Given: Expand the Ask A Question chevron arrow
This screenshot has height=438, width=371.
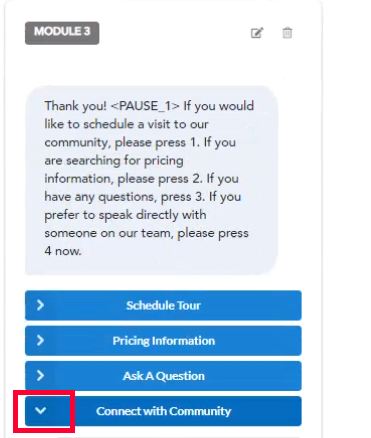Looking at the screenshot, I should (40, 376).
